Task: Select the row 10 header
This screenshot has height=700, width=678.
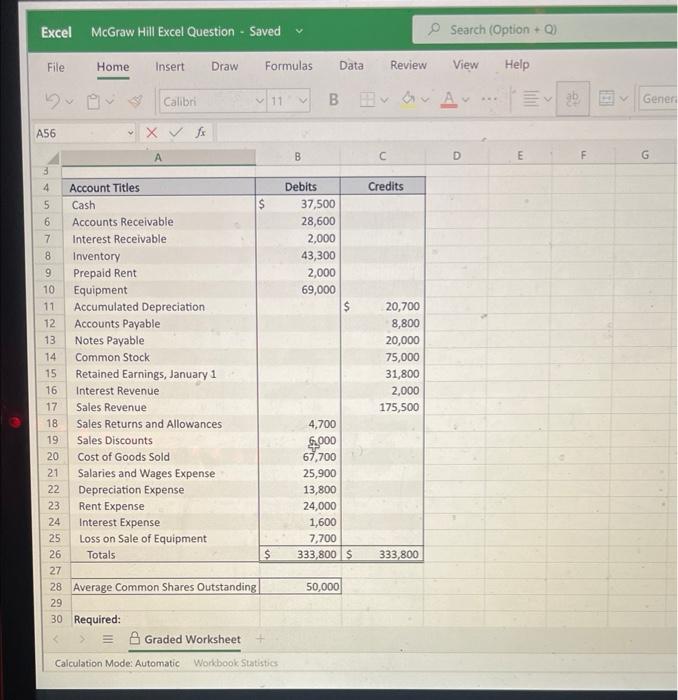Action: click(x=49, y=290)
